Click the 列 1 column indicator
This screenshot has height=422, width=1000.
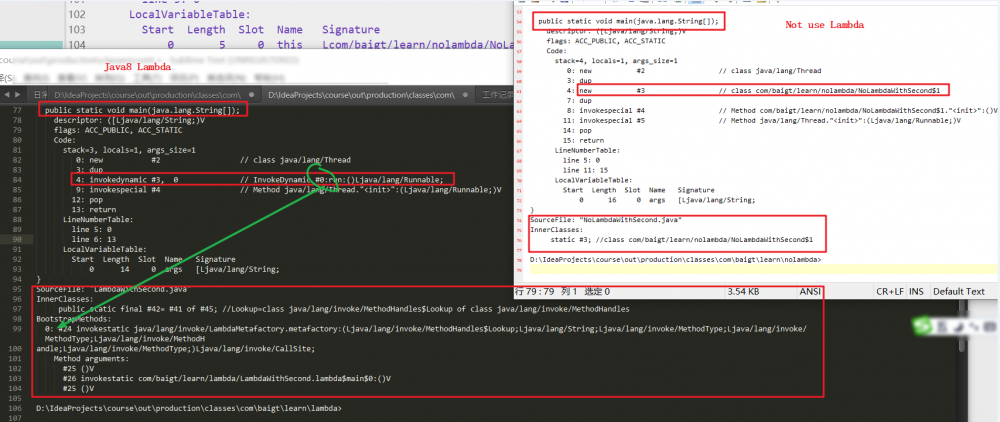tap(569, 291)
